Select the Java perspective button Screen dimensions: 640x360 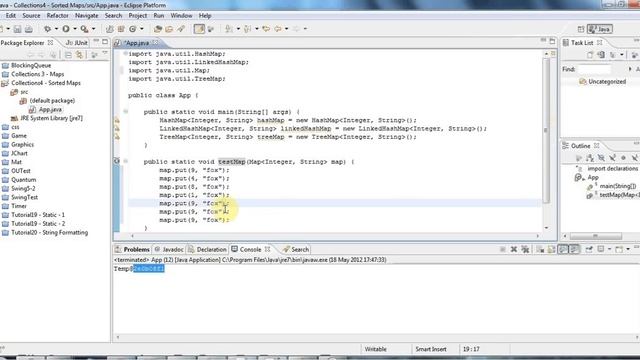point(600,29)
